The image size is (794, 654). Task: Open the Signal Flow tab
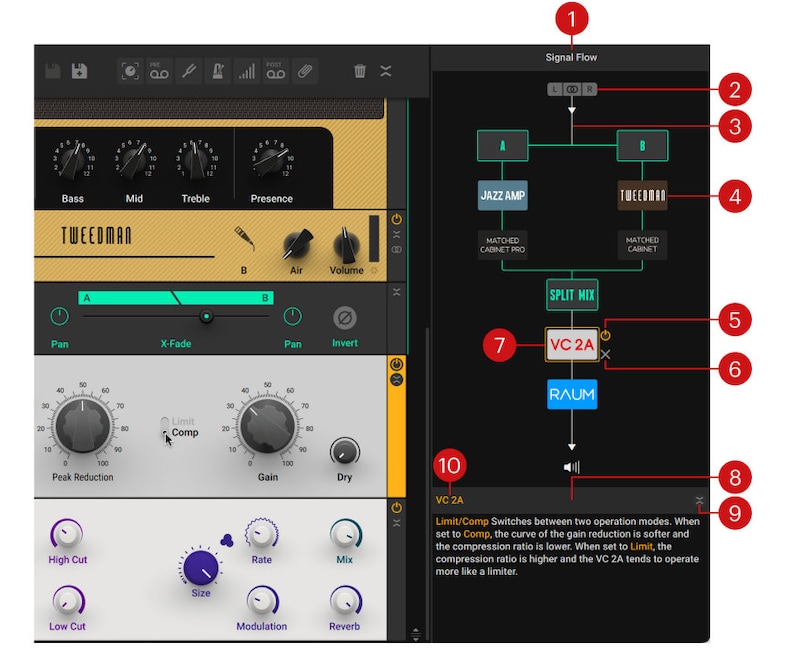click(x=571, y=57)
